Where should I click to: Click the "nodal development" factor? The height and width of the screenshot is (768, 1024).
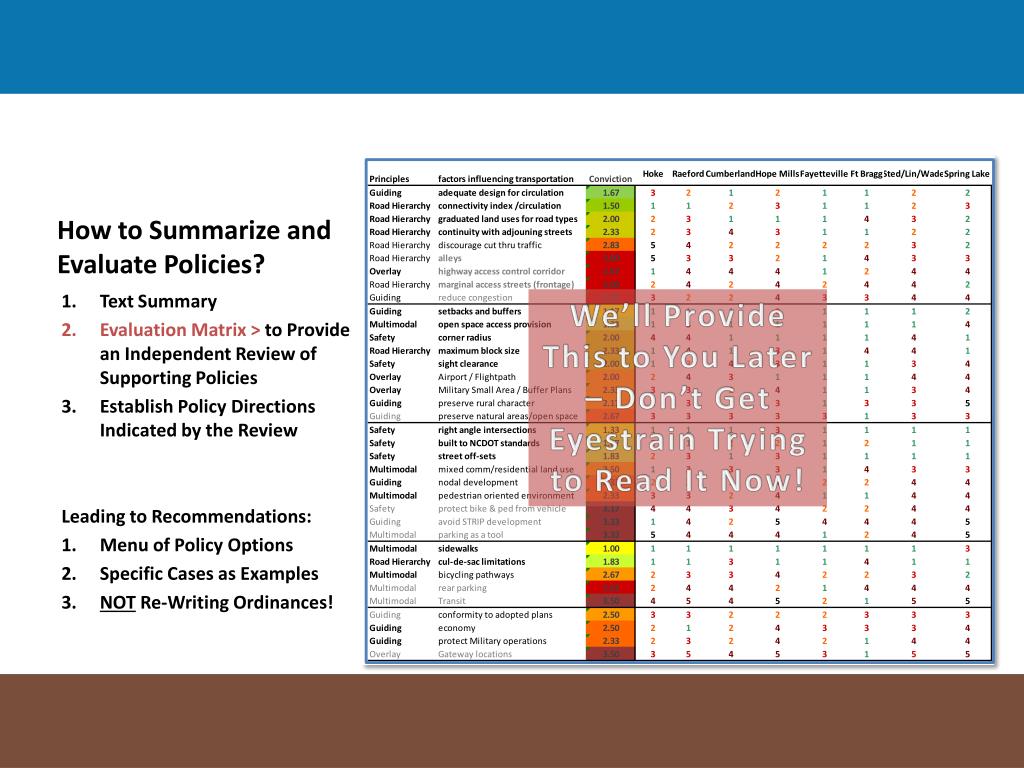coord(477,482)
